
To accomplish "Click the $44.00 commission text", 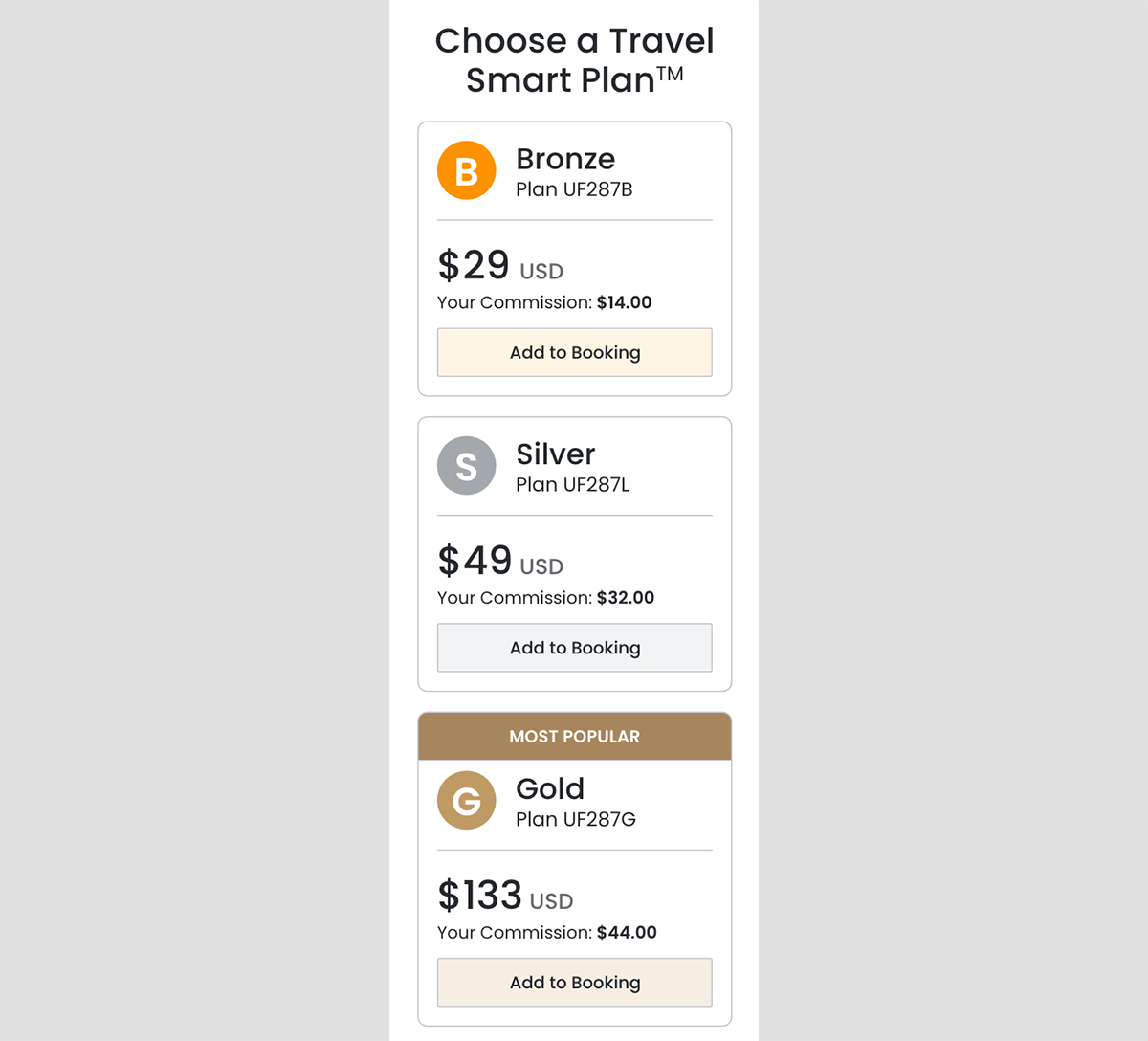I will 627,933.
